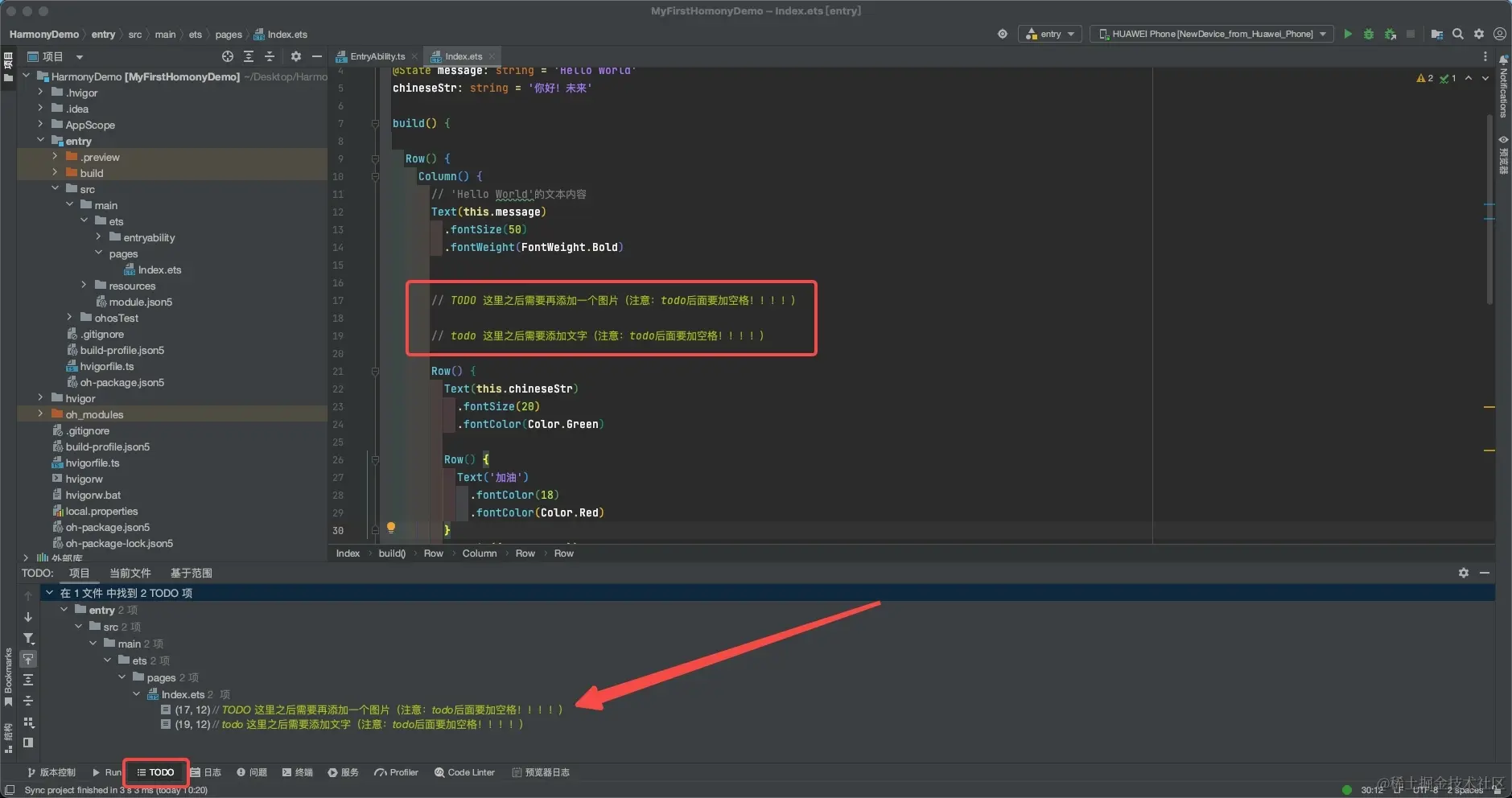Toggle Bookmarks tool window strip
This screenshot has height=798, width=1512.
coord(8,676)
